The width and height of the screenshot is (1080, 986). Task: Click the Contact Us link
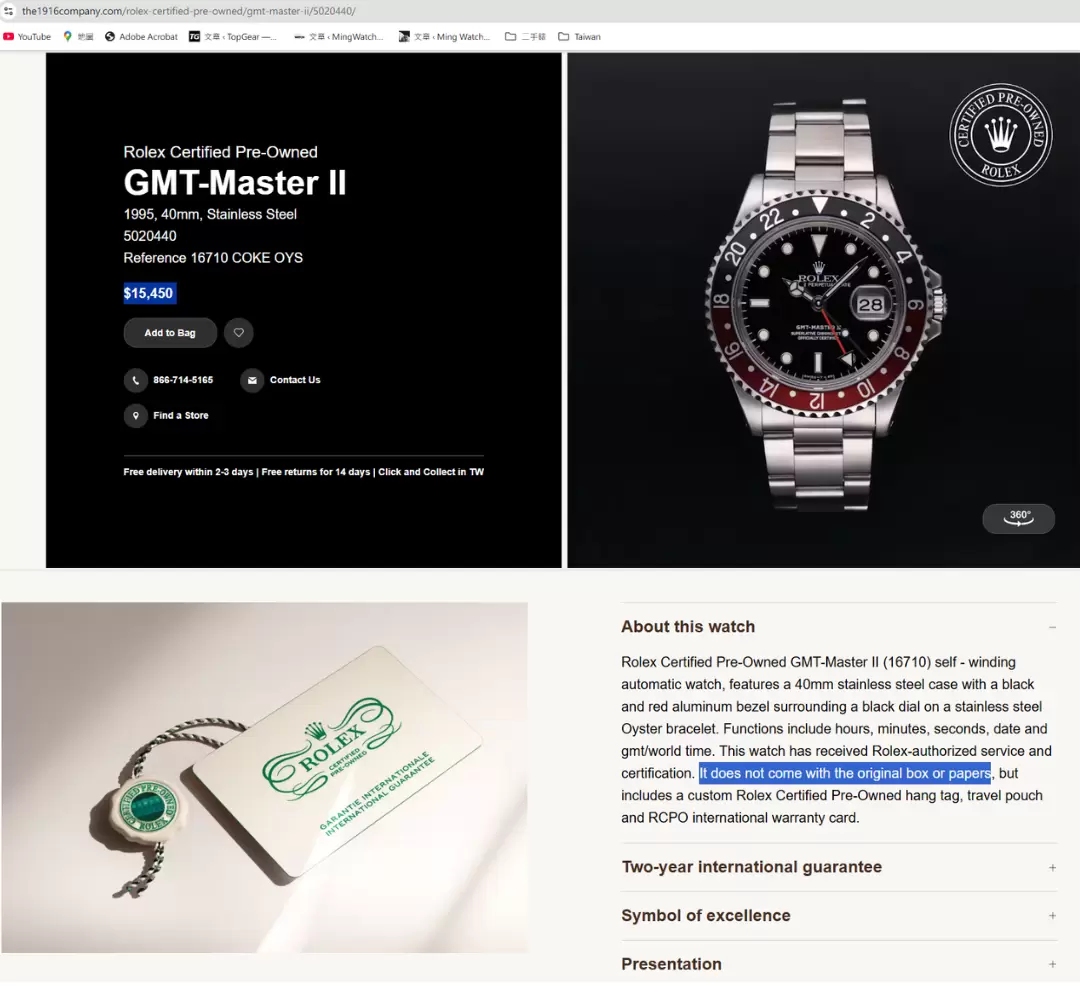click(x=295, y=380)
